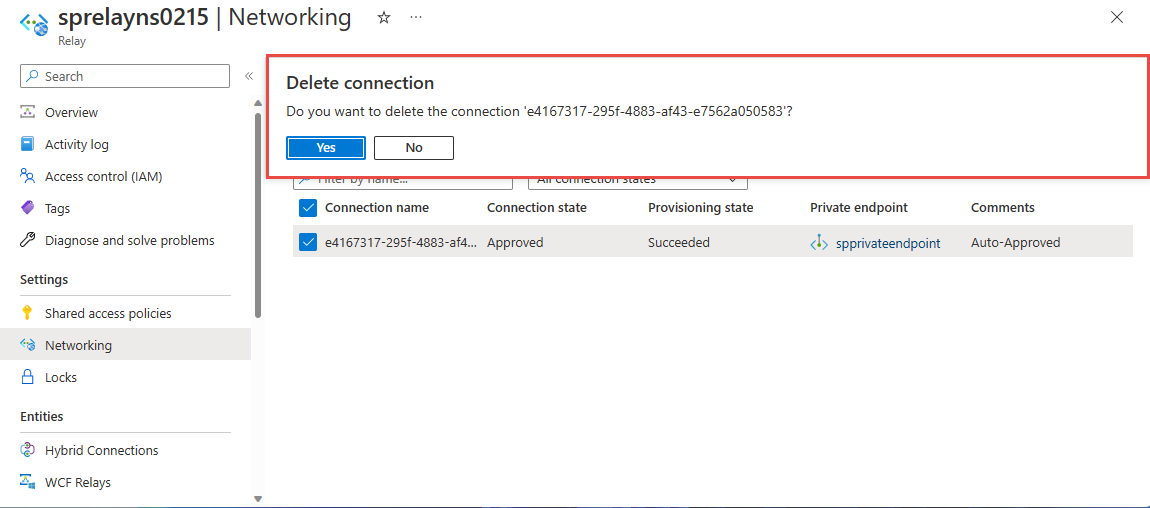Favorite the page with the star icon
Image resolution: width=1150 pixels, height=508 pixels.
(x=384, y=18)
